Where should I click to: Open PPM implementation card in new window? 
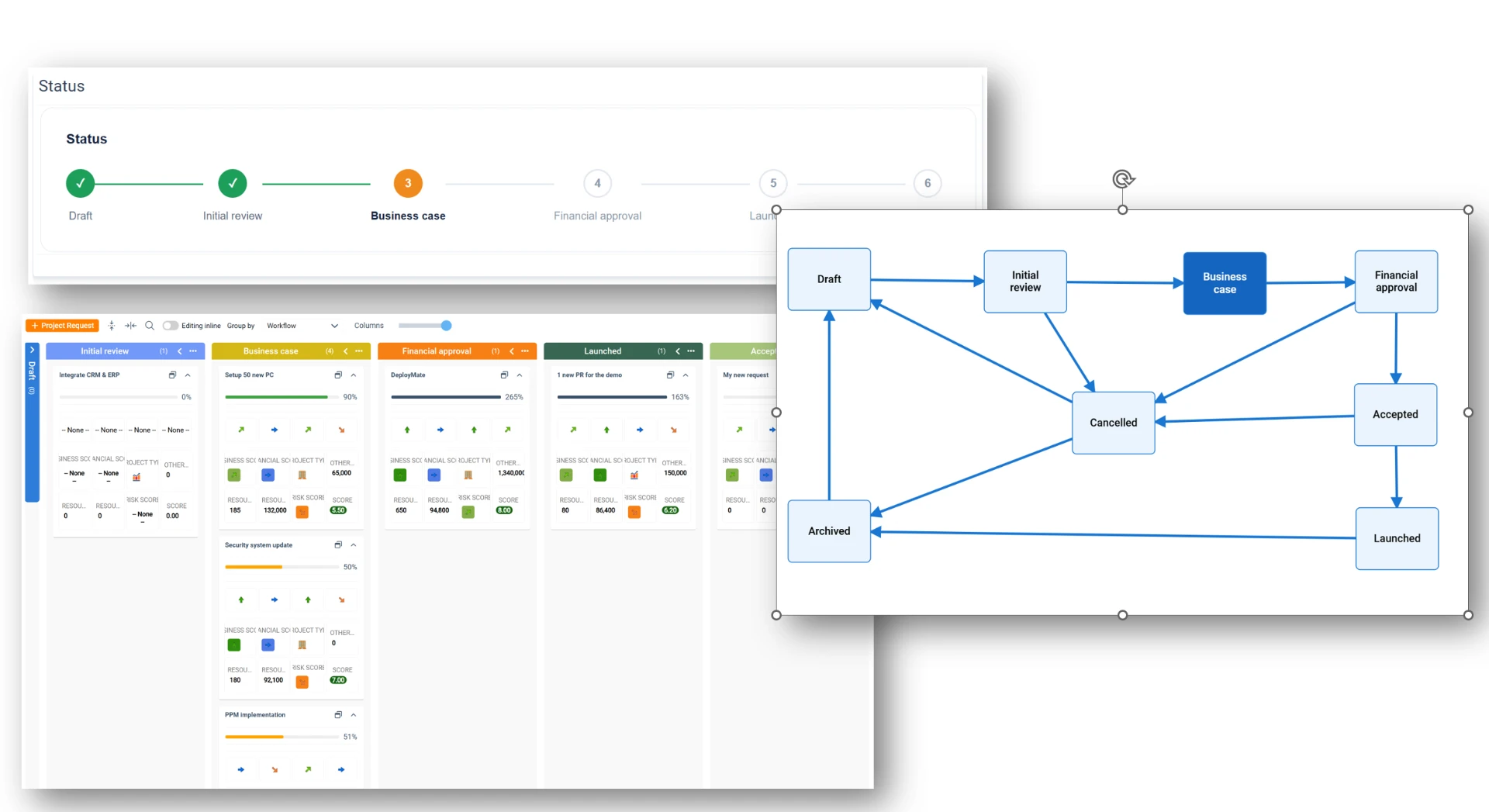338,715
